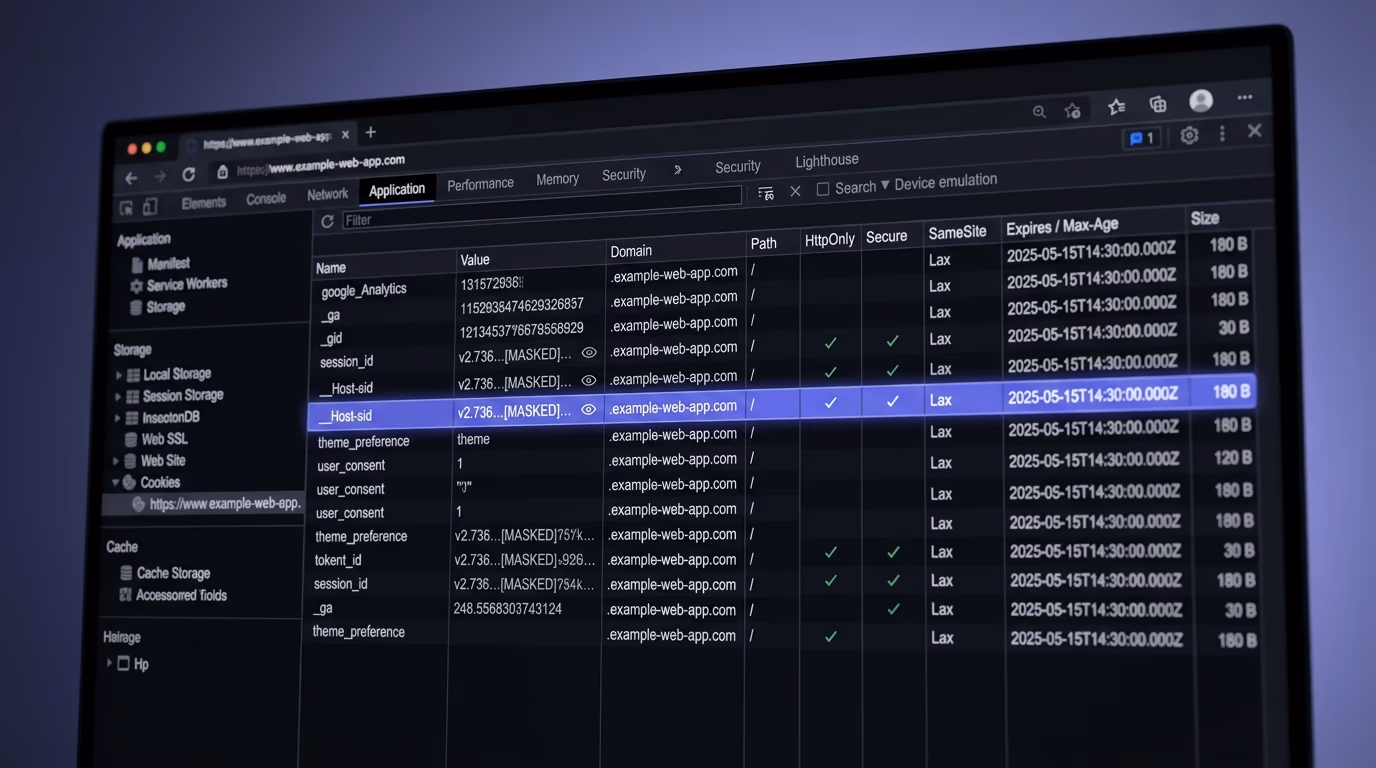Sort by the Value column header
Image resolution: width=1376 pixels, height=768 pixels.
pos(531,258)
